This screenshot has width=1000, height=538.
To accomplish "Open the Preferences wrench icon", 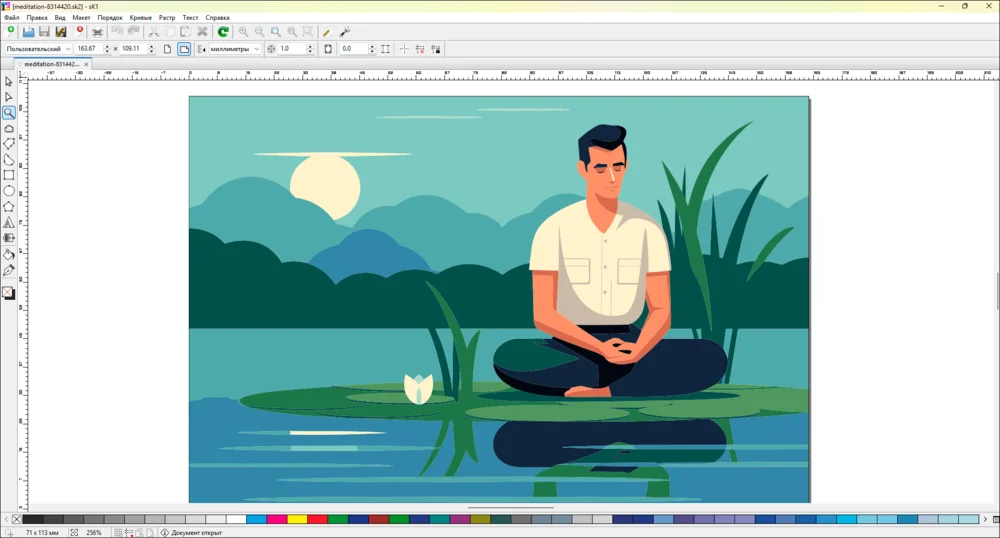I will (345, 31).
